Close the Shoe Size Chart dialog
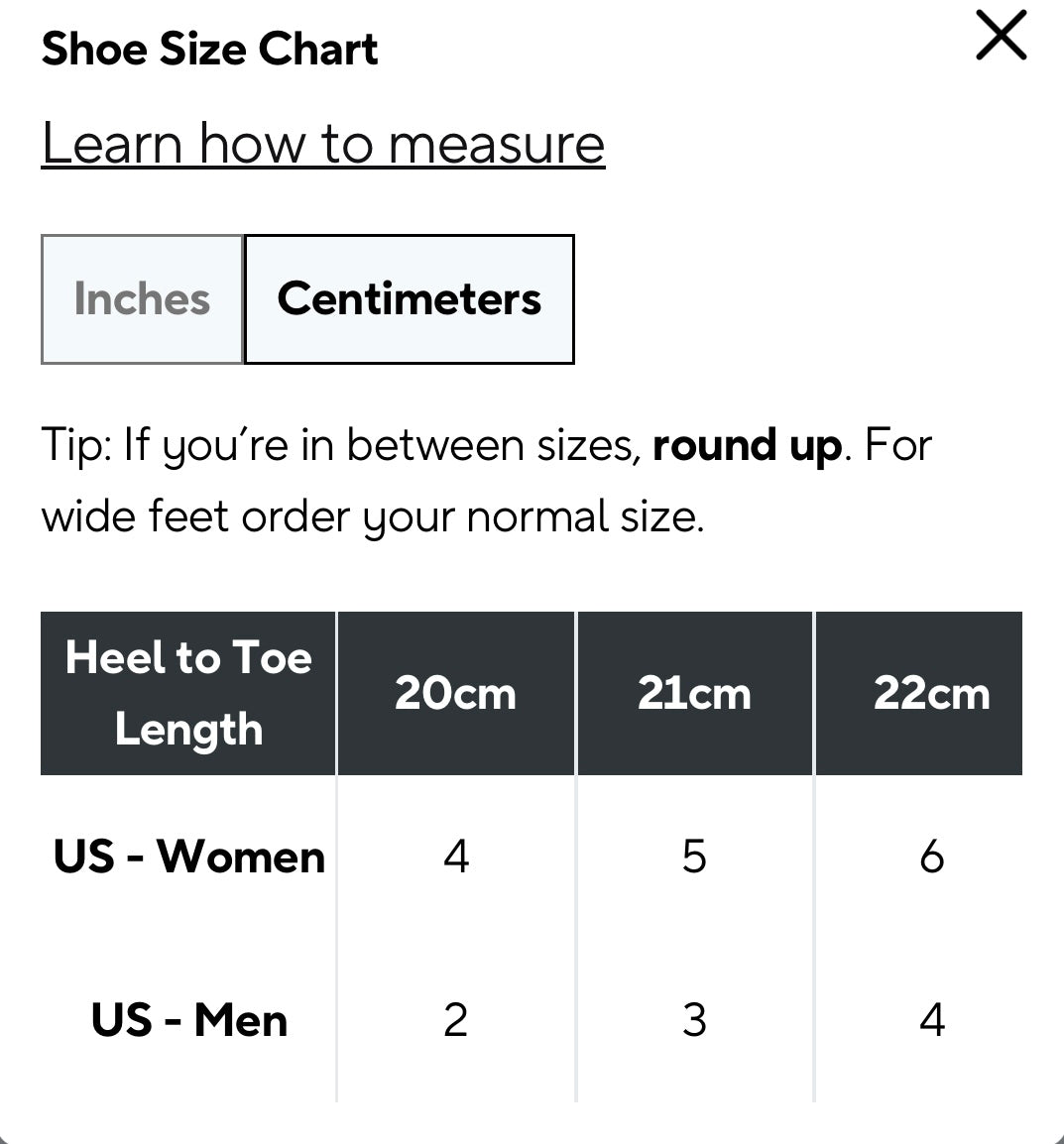Screen dimensions: 1064x1144 tap(1001, 39)
